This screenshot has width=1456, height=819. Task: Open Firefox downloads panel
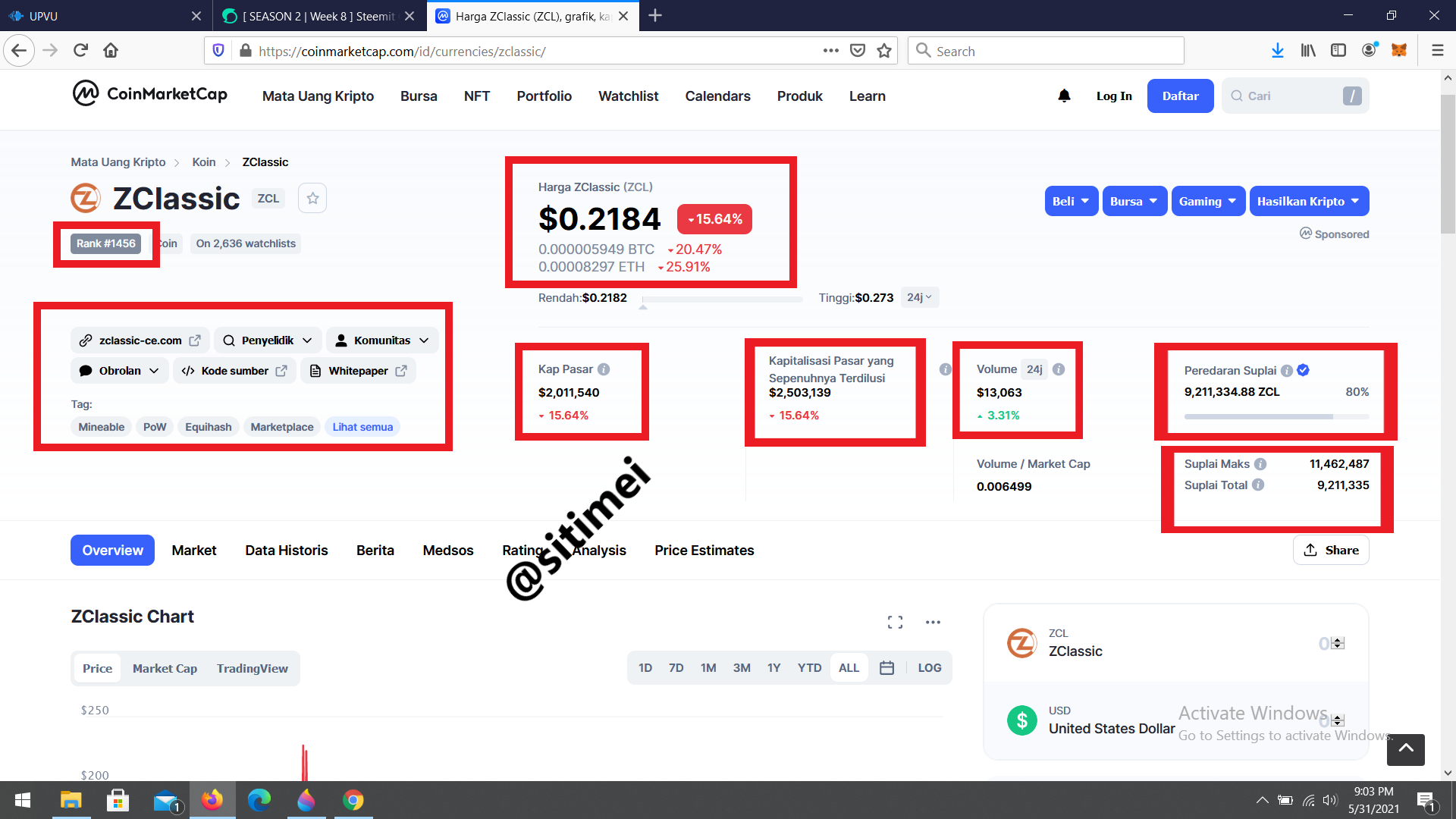click(1278, 51)
